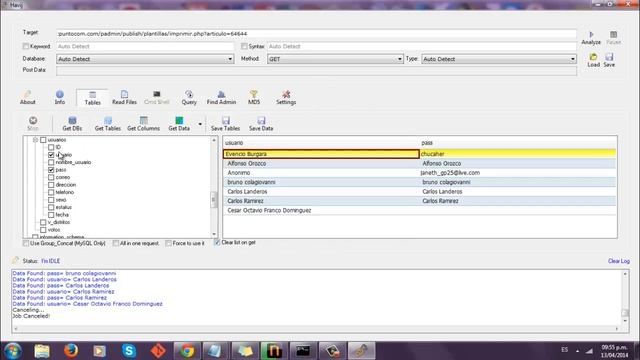Click the Target URL field
Image resolution: width=640 pixels, height=360 pixels.
[316, 34]
